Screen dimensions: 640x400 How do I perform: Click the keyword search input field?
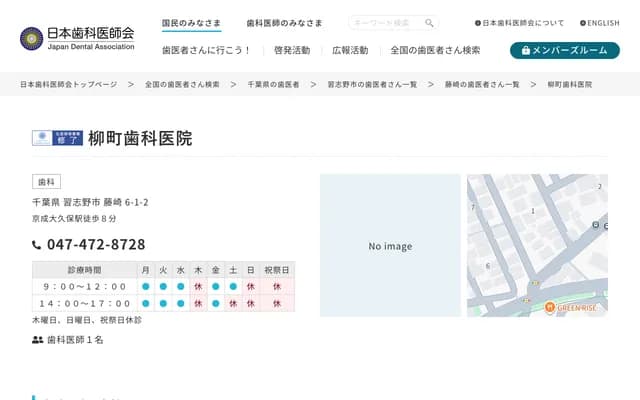(x=385, y=23)
